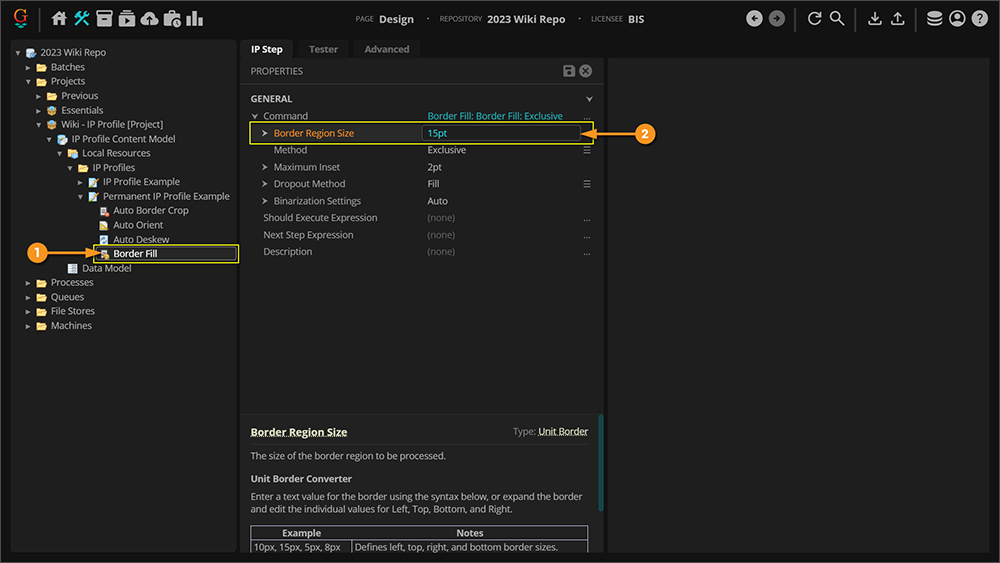This screenshot has height=563, width=1000.
Task: Click the cloud upload Imports icon
Action: point(149,19)
